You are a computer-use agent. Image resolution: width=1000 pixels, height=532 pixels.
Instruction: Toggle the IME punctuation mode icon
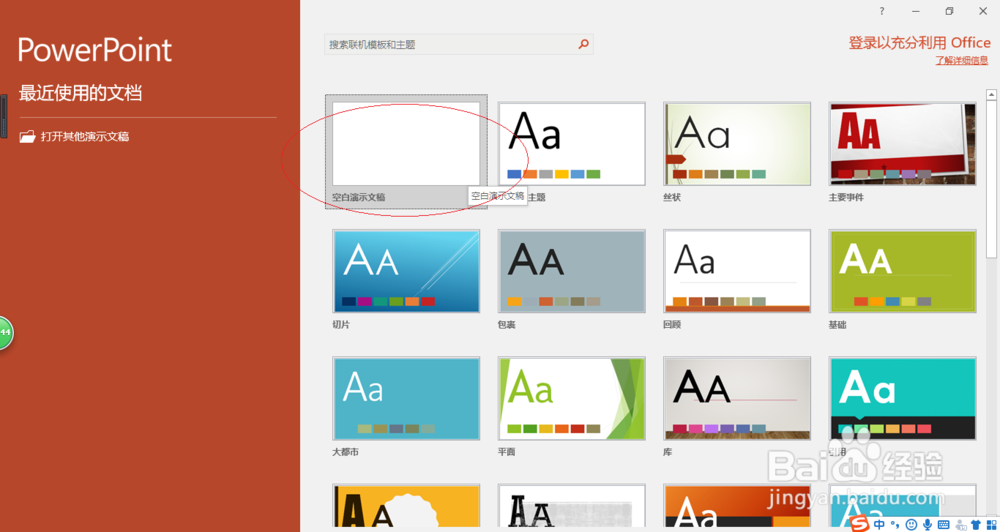(894, 525)
